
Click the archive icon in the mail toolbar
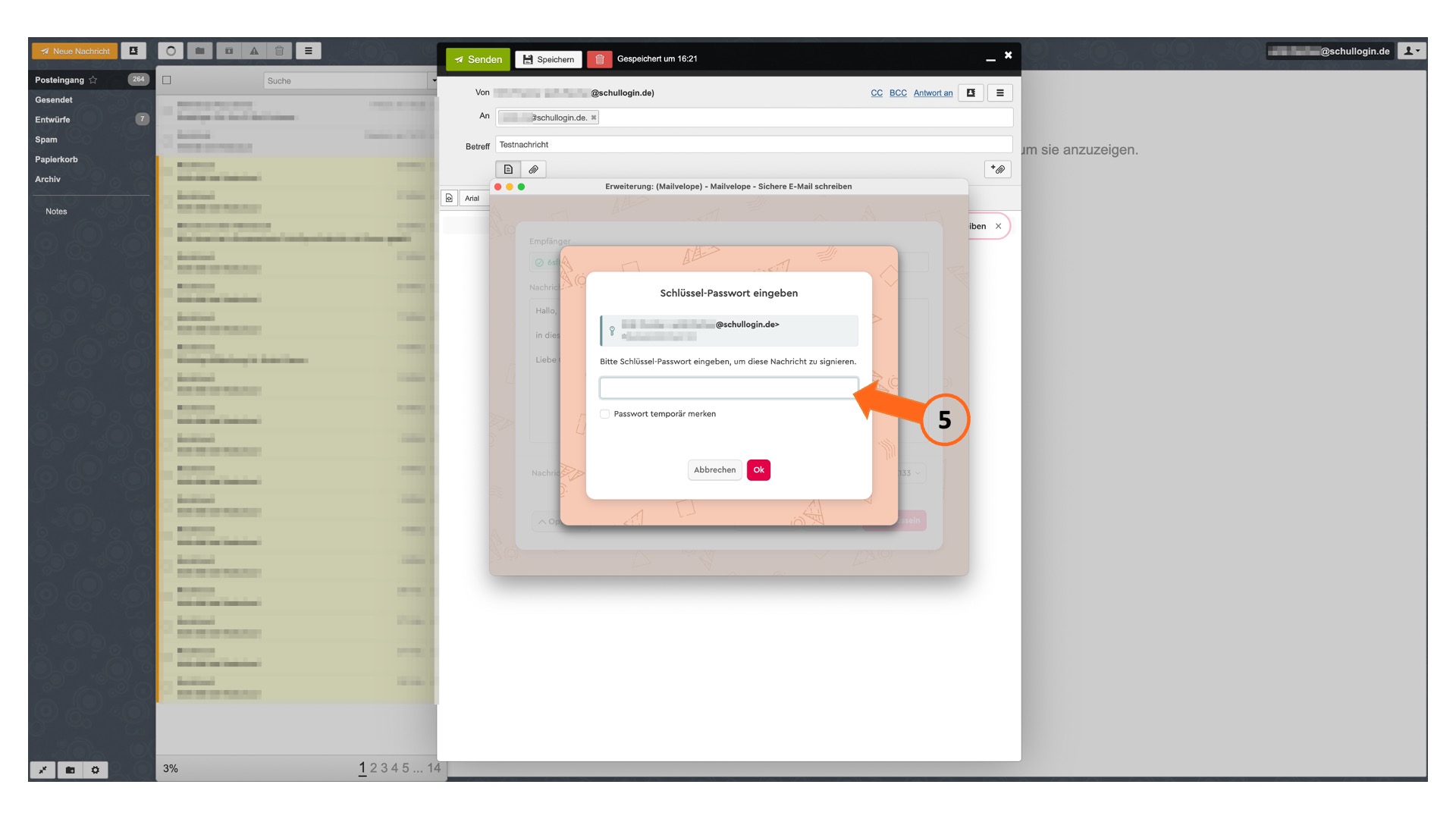pyautogui.click(x=228, y=51)
